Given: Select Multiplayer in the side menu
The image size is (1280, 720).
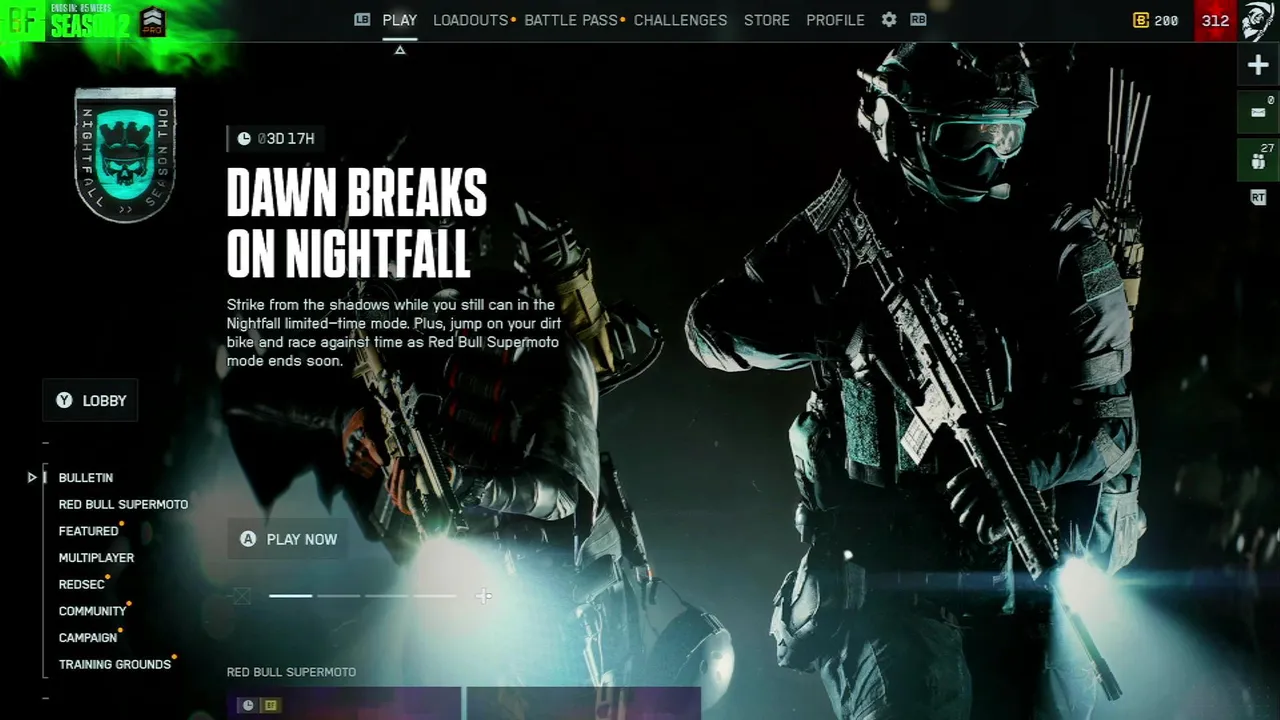Looking at the screenshot, I should pos(96,558).
